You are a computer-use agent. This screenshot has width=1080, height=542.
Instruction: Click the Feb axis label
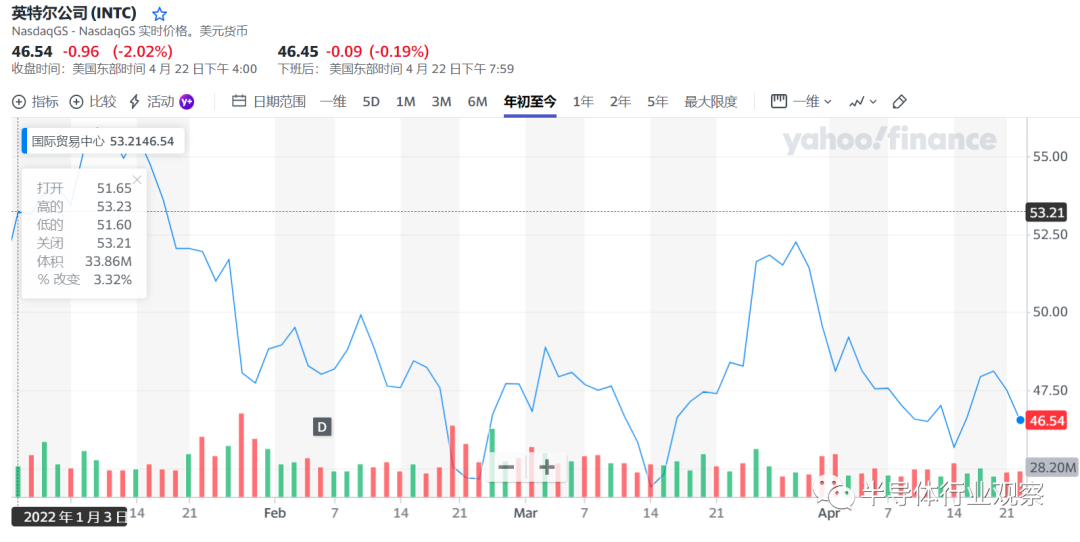click(275, 513)
